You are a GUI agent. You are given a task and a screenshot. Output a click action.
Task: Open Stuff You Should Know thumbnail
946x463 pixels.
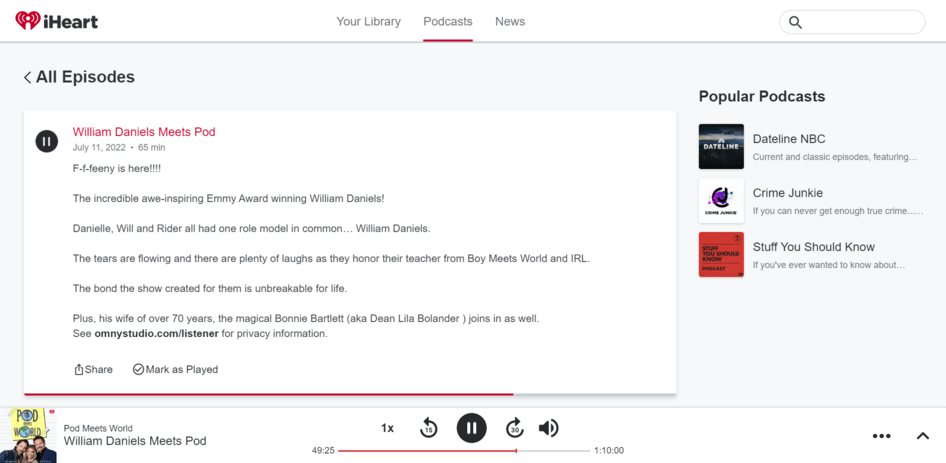[721, 255]
